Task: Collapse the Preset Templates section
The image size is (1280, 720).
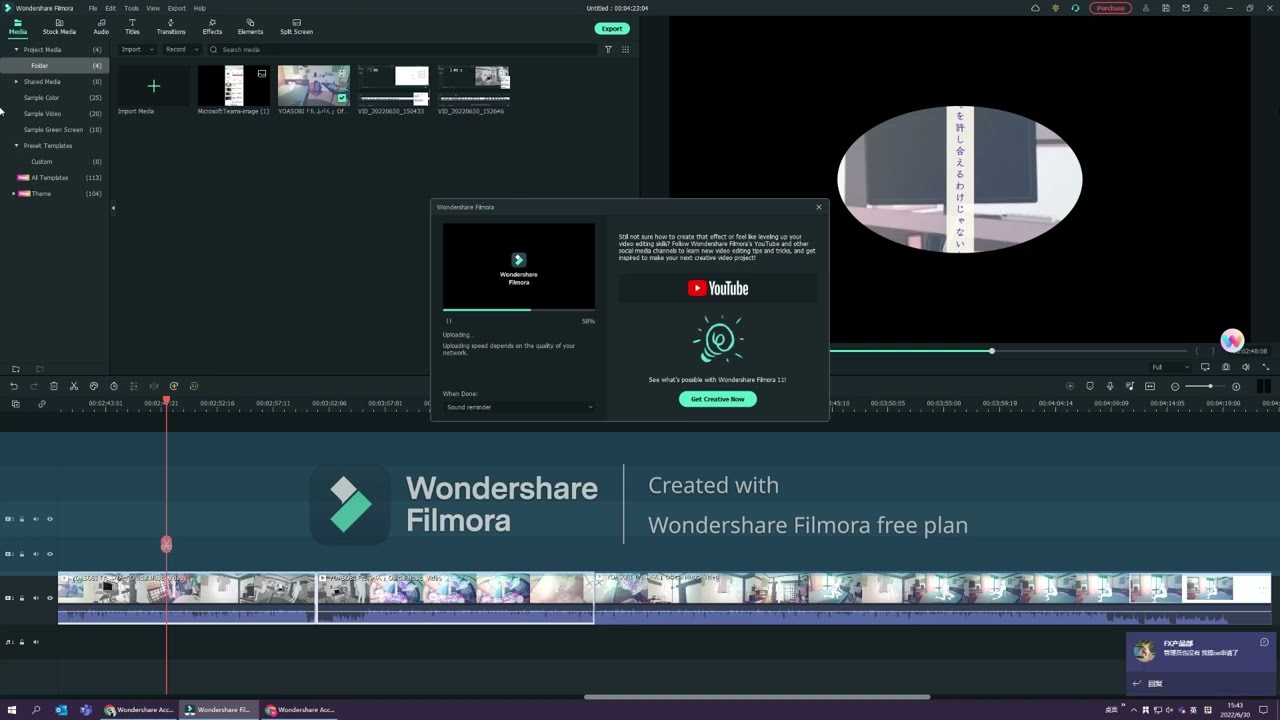Action: click(16, 146)
